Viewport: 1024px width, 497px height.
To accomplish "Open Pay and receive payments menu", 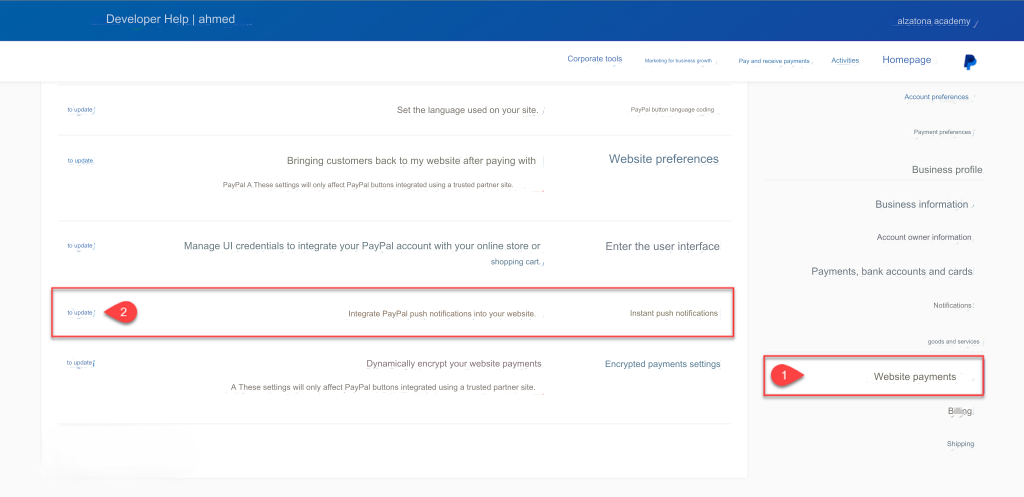I will (x=774, y=61).
